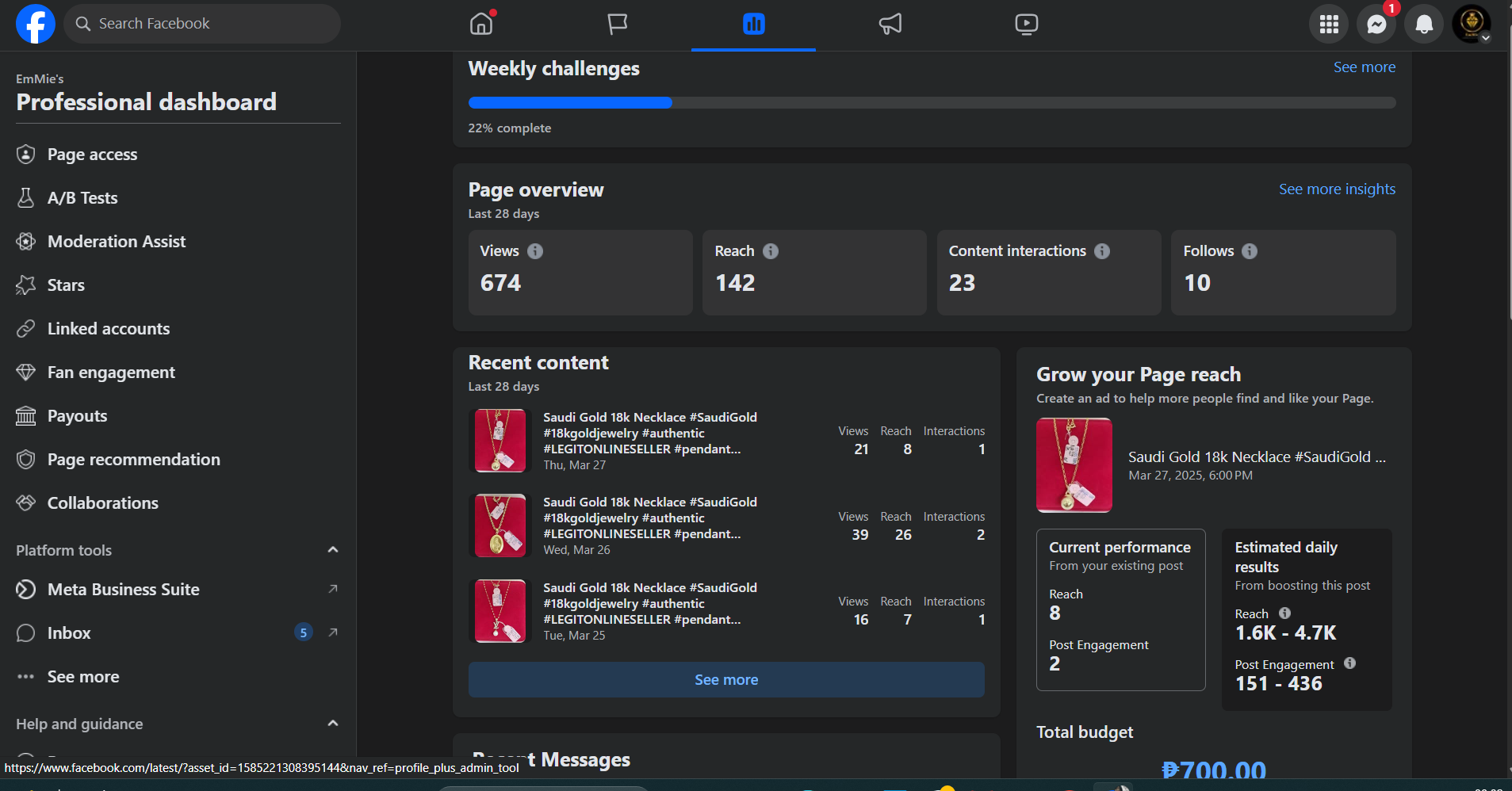
Task: Open the Messenger icon
Action: (1376, 25)
